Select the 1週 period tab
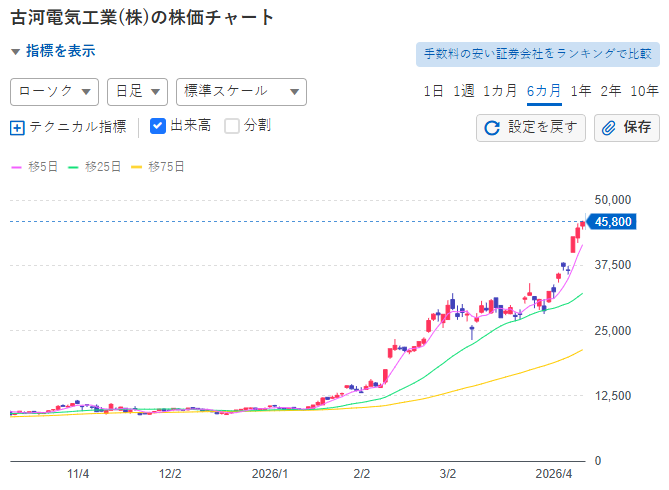Viewport: 669px width, 490px height. (464, 91)
